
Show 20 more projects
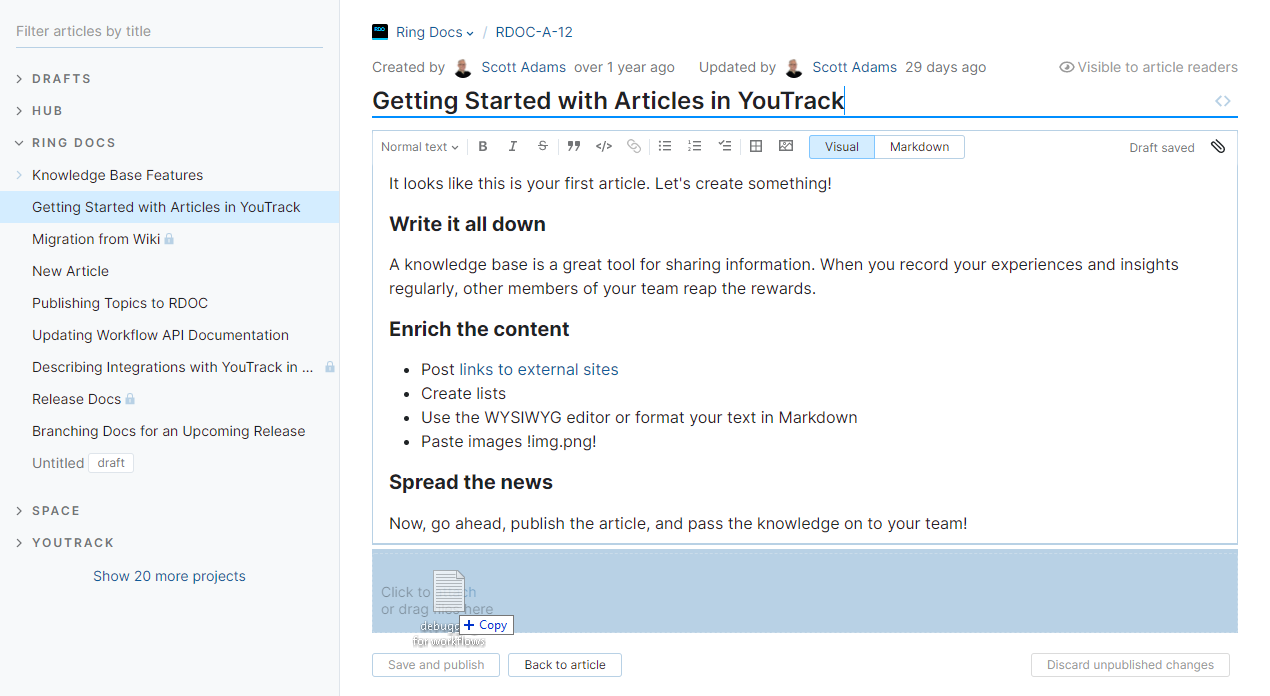(x=169, y=576)
